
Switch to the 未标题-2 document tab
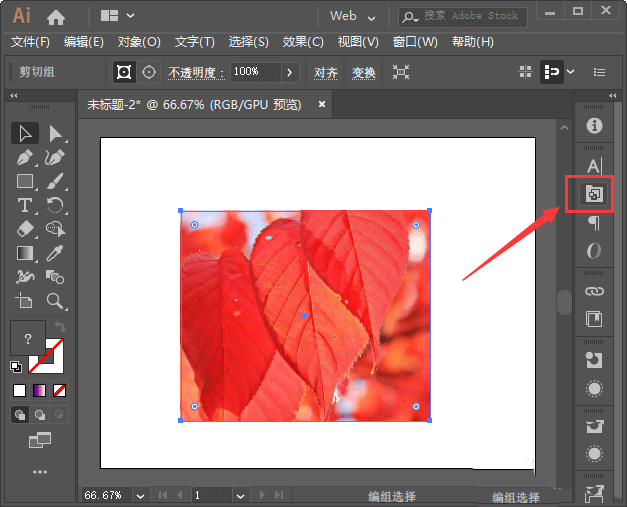coord(195,103)
